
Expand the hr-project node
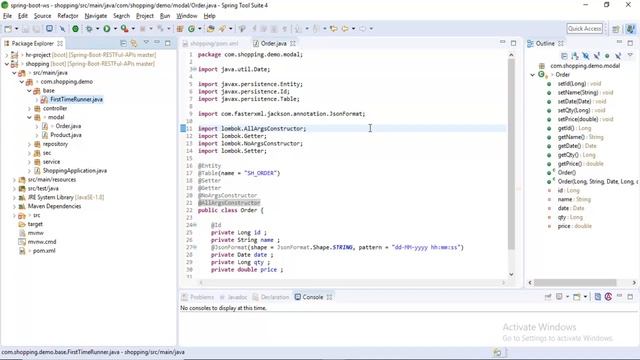7,55
